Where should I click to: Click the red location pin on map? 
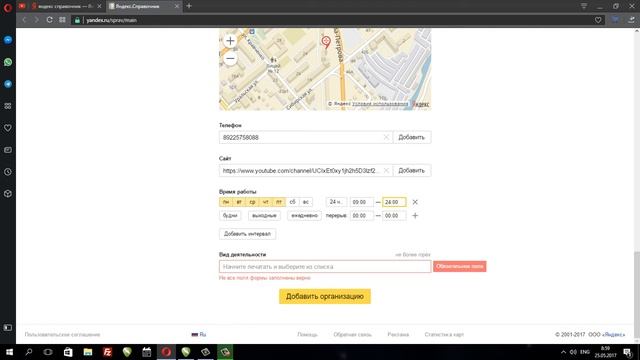(326, 42)
